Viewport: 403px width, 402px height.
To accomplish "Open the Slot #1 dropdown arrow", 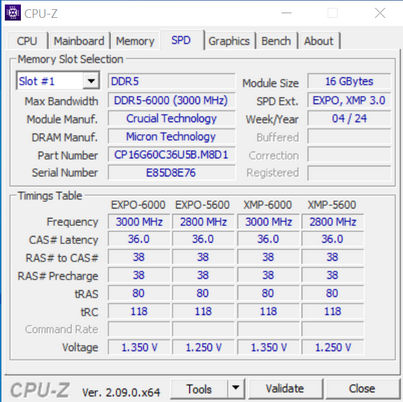I will pyautogui.click(x=91, y=81).
